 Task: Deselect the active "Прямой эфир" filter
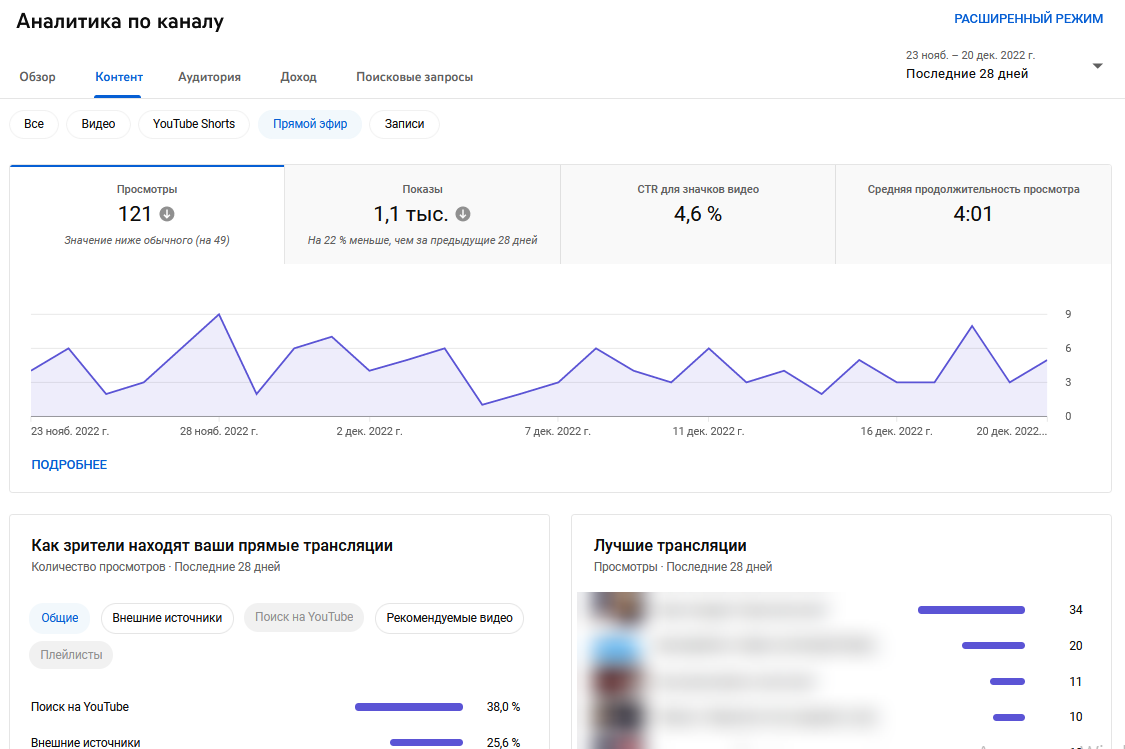[x=310, y=124]
